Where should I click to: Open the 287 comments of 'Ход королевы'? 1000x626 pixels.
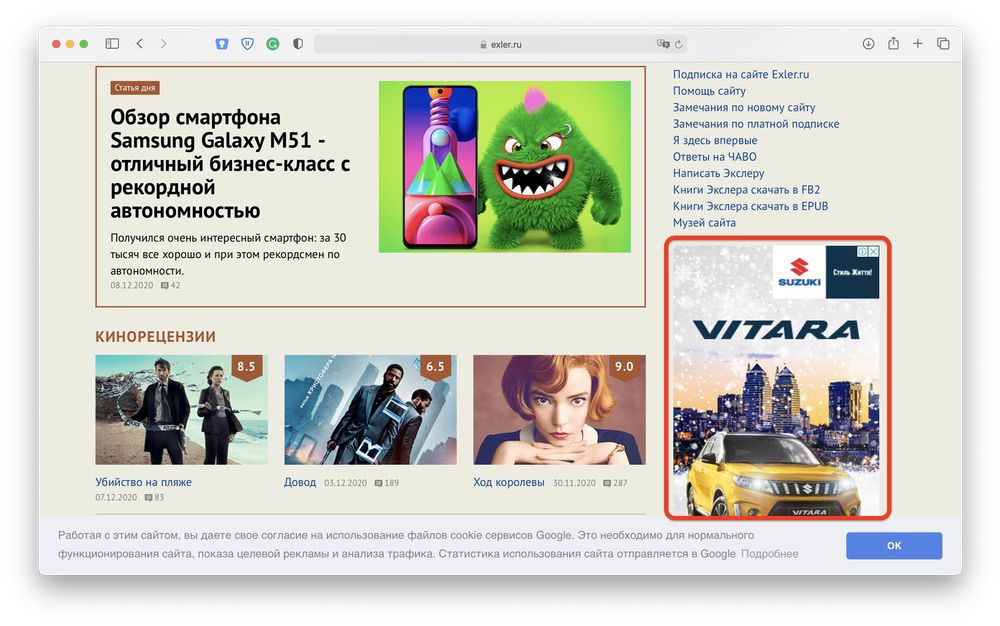tap(615, 483)
